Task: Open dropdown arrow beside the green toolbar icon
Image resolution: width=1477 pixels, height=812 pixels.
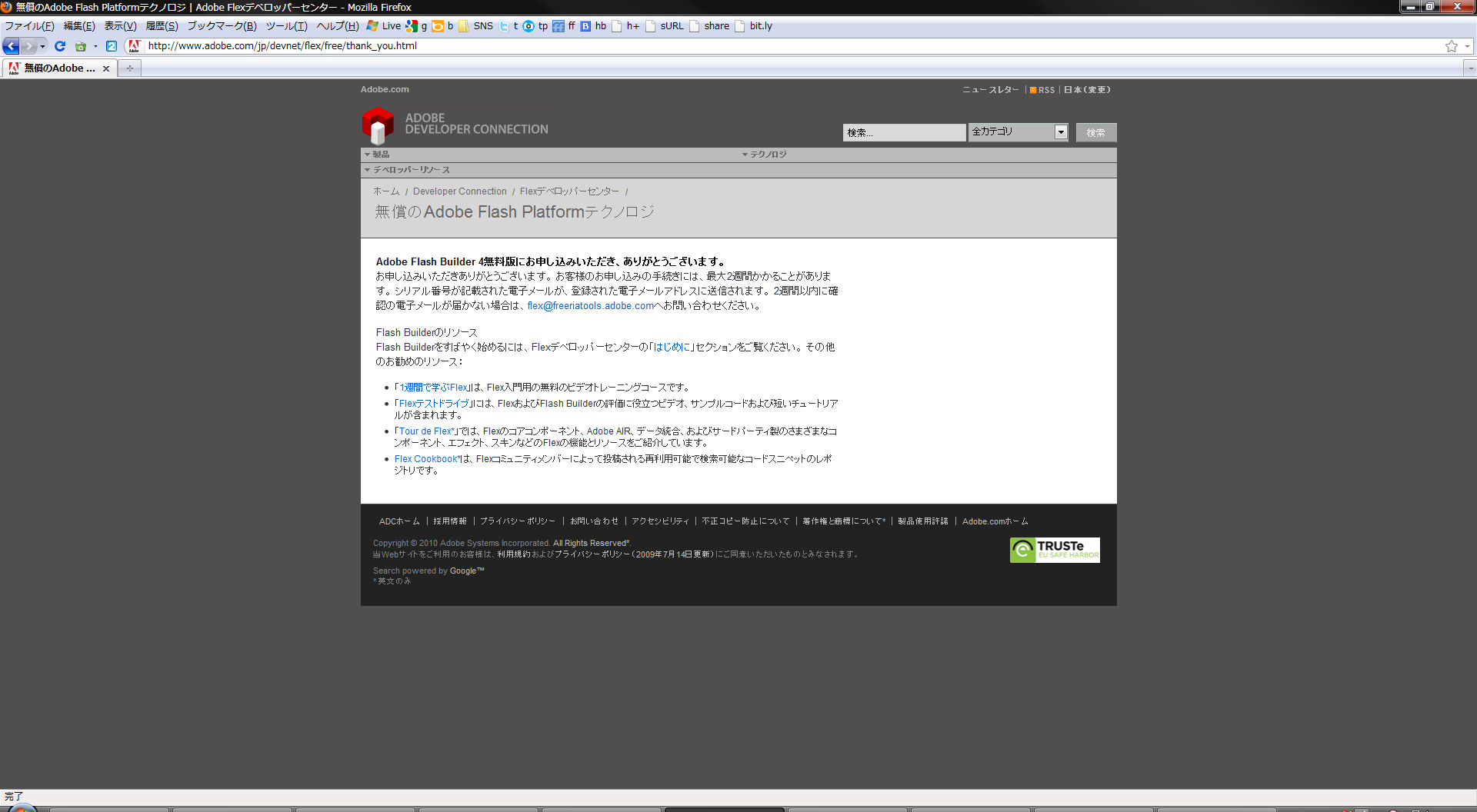Action: coord(95,46)
